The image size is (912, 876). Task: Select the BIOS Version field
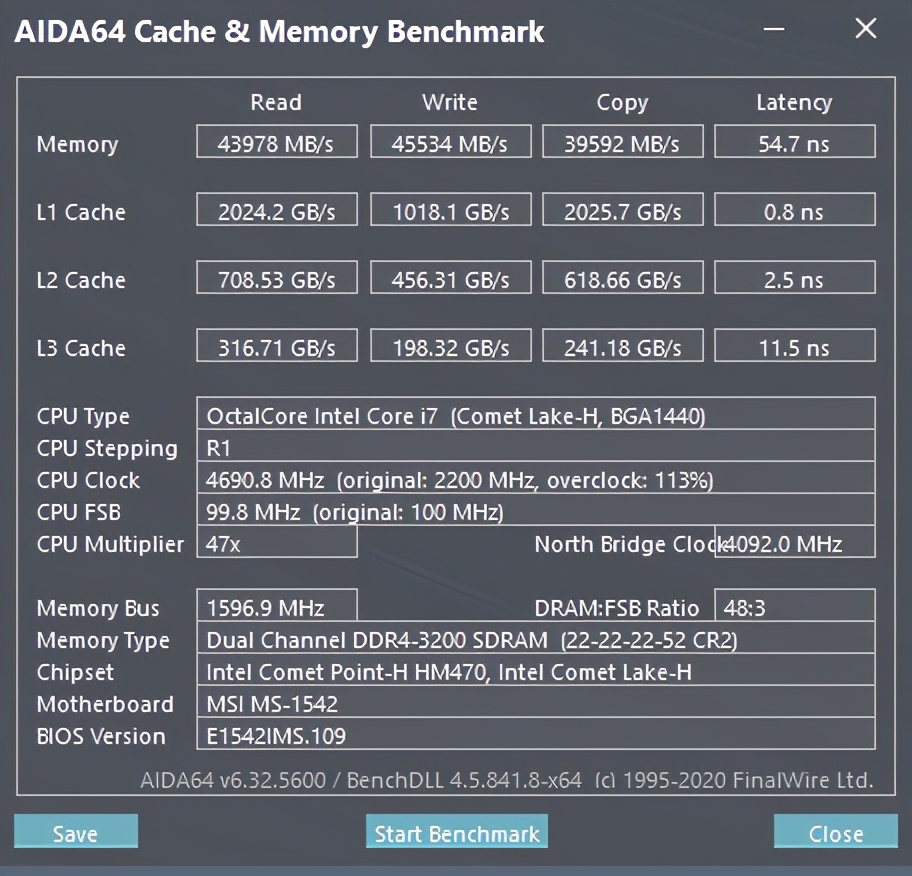tap(535, 735)
